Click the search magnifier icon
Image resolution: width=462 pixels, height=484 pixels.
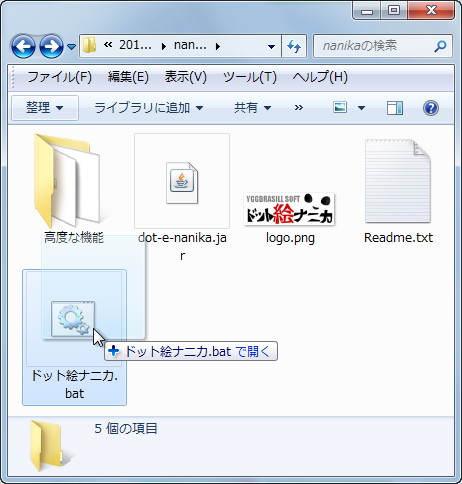440,46
